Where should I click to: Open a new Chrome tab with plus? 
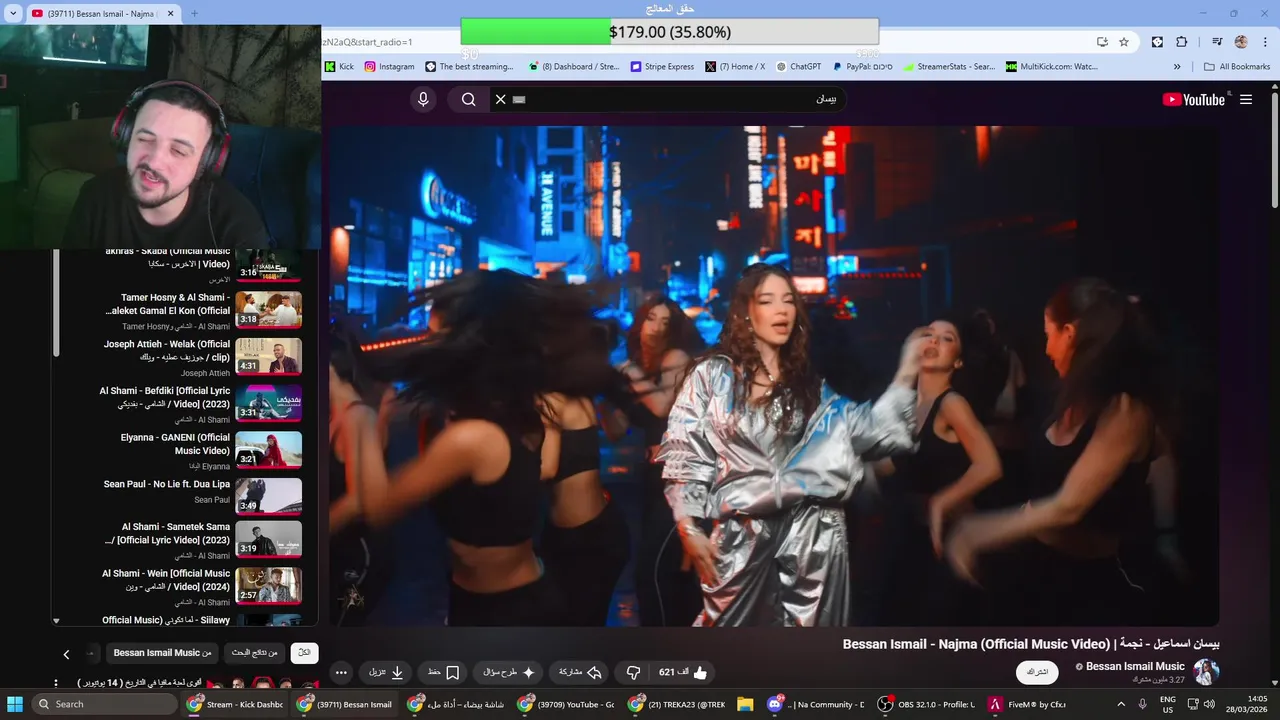(194, 13)
